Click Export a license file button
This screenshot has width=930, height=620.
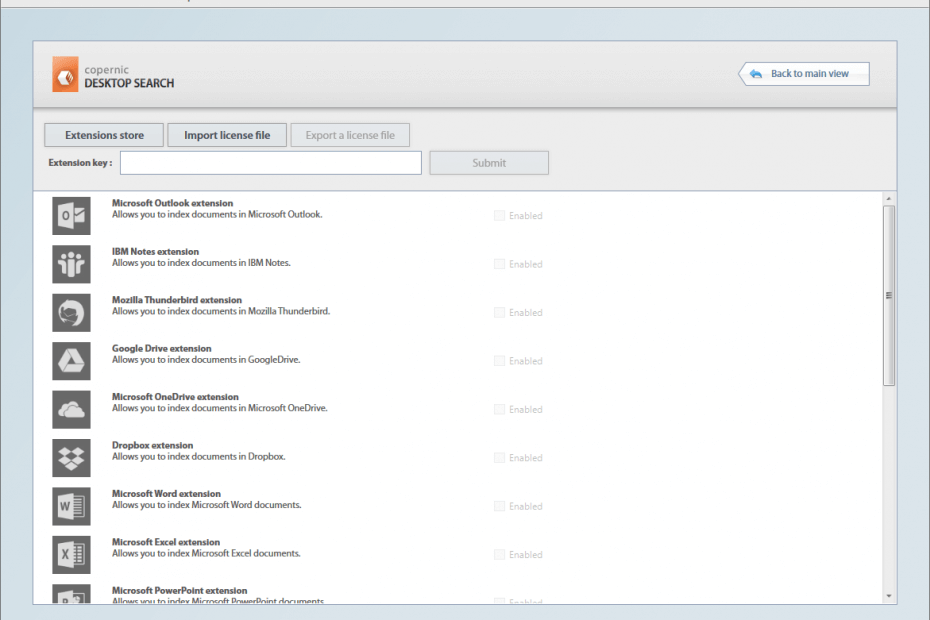coord(350,135)
